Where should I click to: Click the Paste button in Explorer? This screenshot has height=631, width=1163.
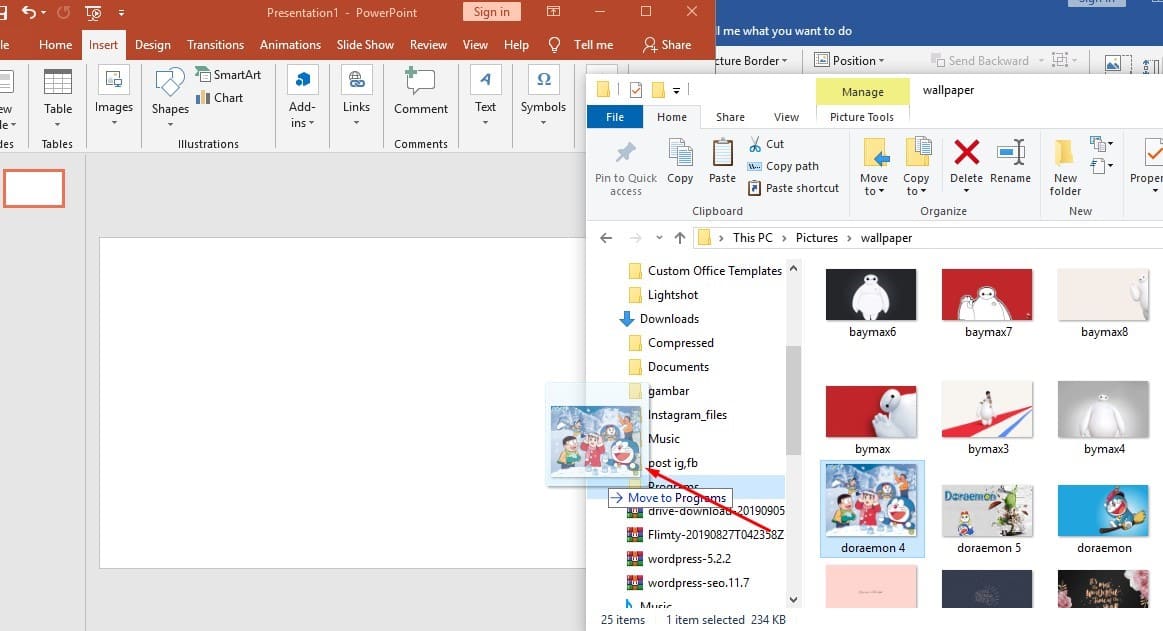[722, 162]
